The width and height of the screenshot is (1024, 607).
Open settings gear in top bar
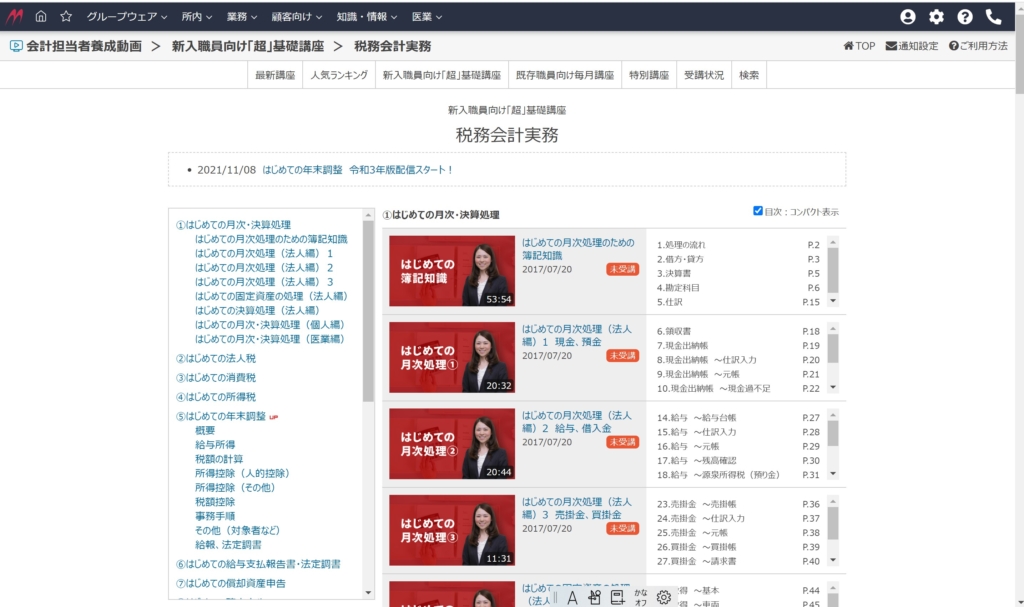click(936, 17)
